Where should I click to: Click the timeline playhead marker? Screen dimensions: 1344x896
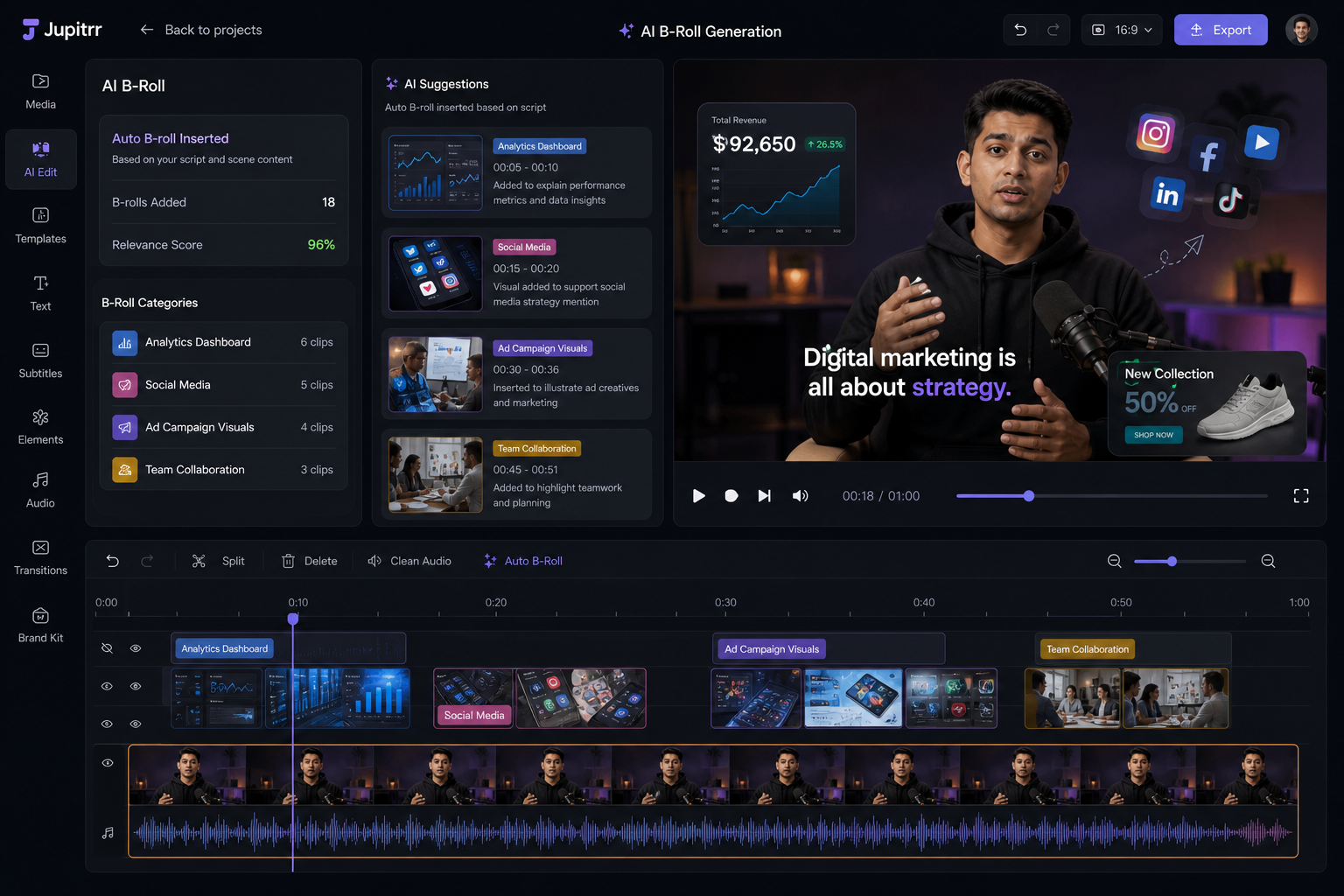(x=293, y=619)
